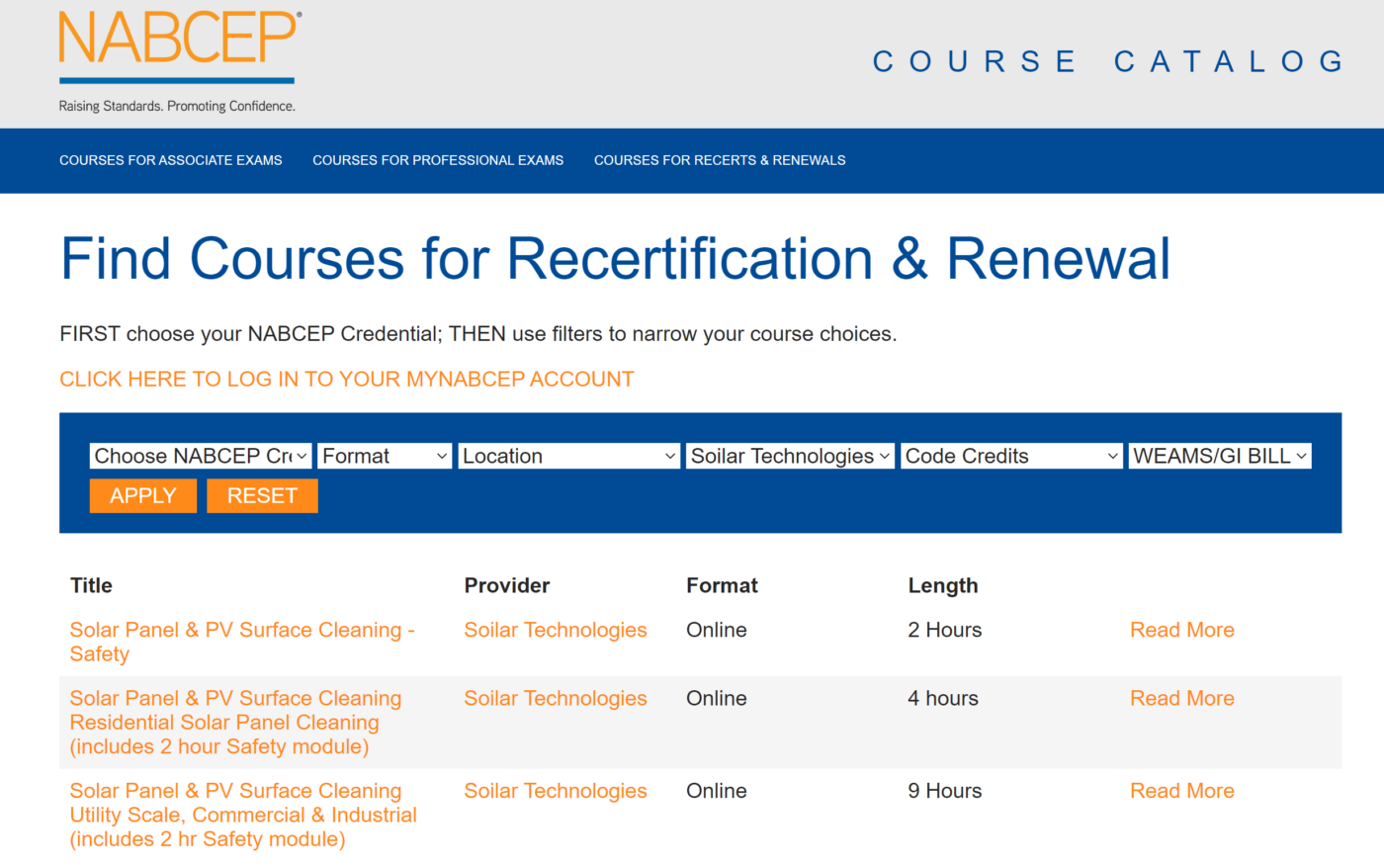Click the '9 Hours' length cell

click(x=945, y=791)
